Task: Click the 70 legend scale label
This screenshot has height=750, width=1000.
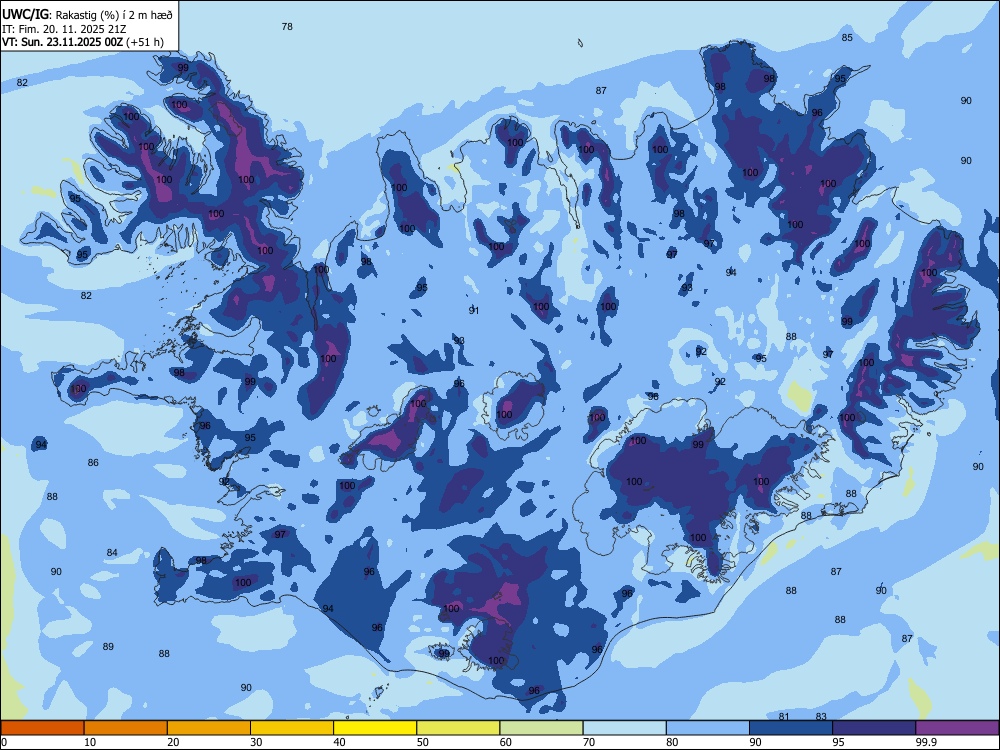Action: tap(589, 742)
